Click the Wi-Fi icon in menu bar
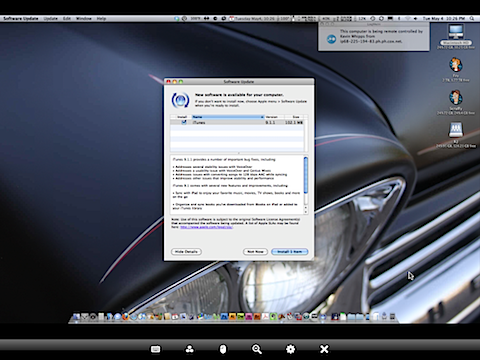 (x=407, y=18)
